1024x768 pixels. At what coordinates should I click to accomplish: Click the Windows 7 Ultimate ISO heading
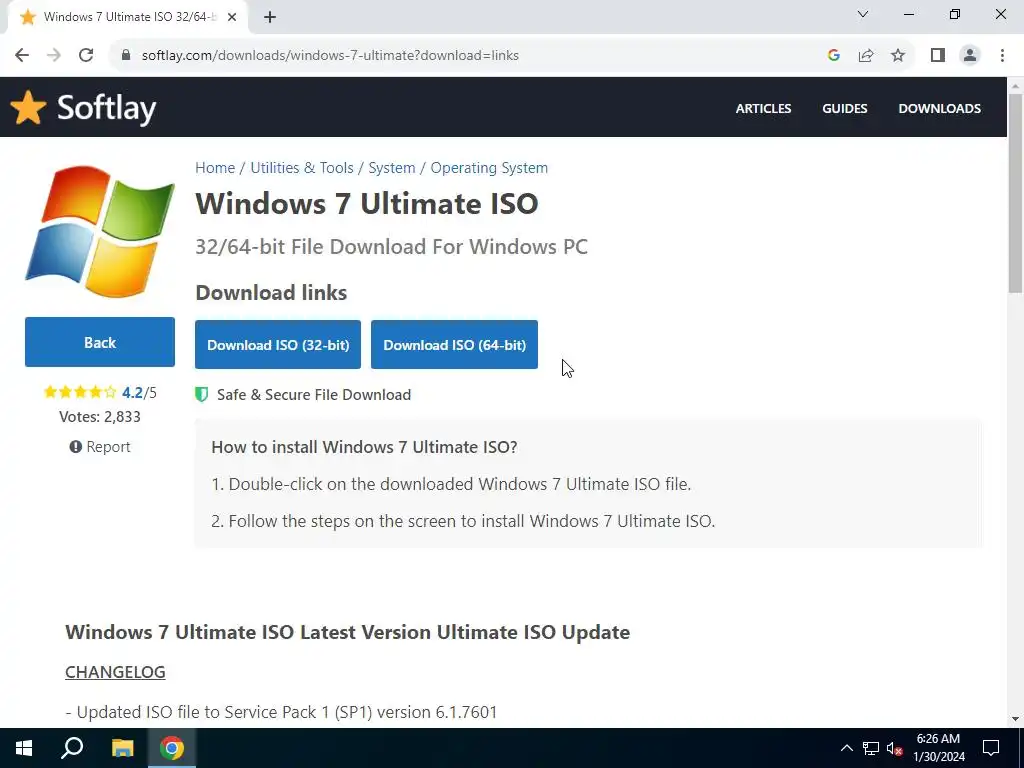pyautogui.click(x=367, y=203)
